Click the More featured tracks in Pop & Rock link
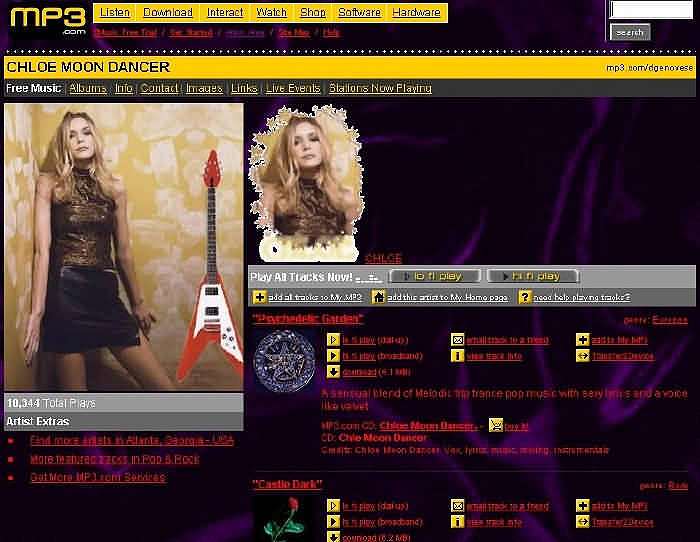The image size is (700, 542). pyautogui.click(x=115, y=459)
